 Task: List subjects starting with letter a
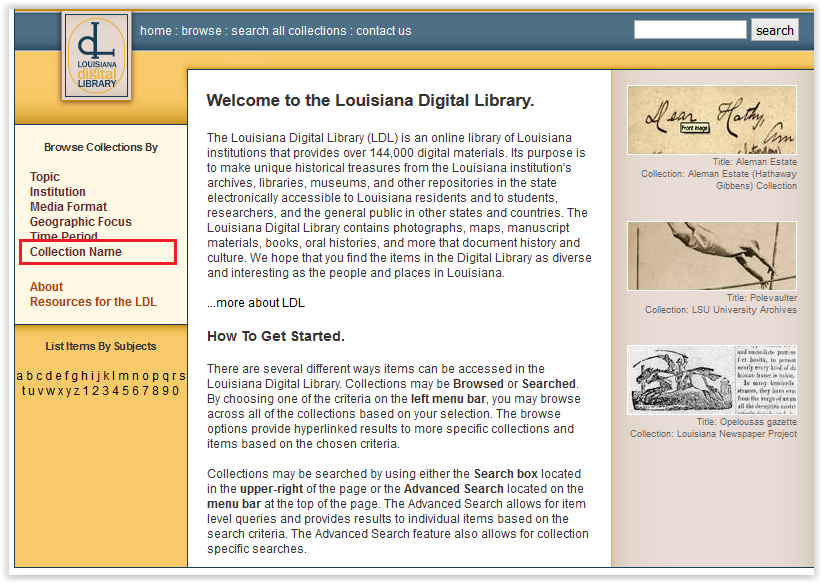click(19, 376)
